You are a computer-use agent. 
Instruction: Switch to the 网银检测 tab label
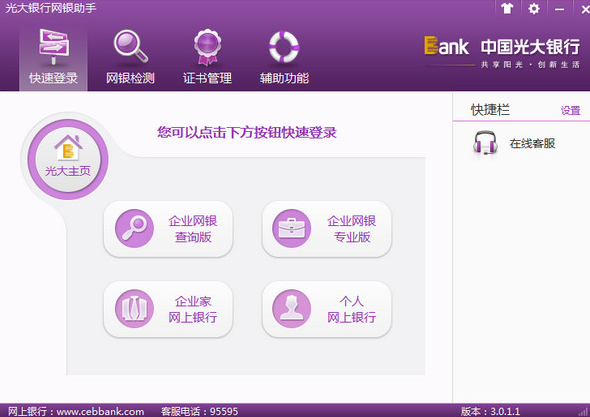pos(130,78)
